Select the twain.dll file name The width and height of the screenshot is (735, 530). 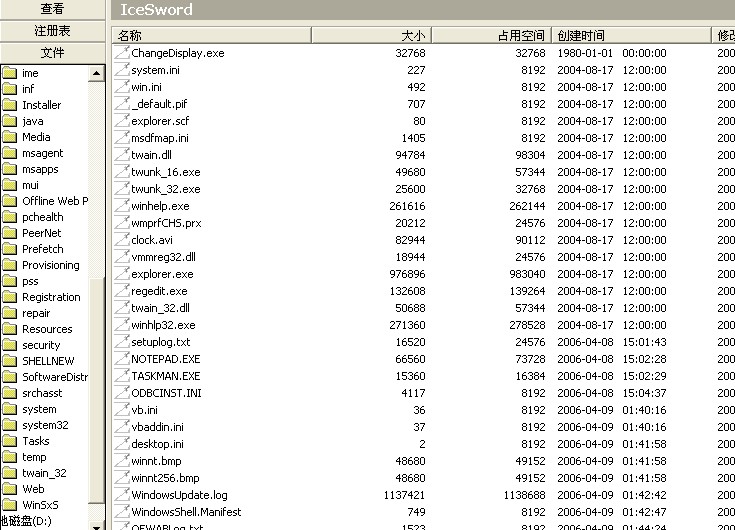pos(151,155)
